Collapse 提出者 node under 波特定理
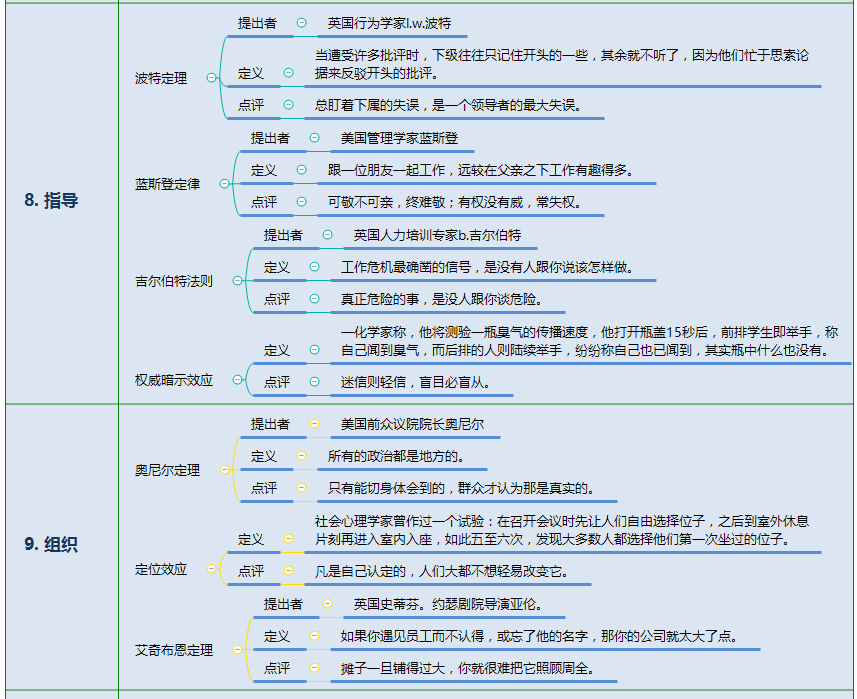 point(301,22)
